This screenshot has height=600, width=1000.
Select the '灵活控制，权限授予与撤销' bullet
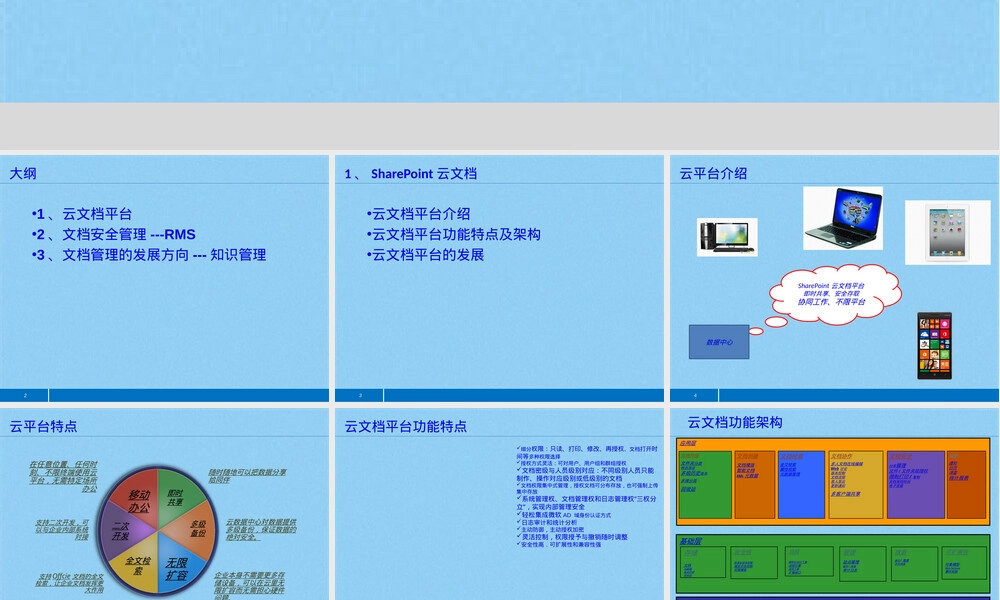pos(572,537)
